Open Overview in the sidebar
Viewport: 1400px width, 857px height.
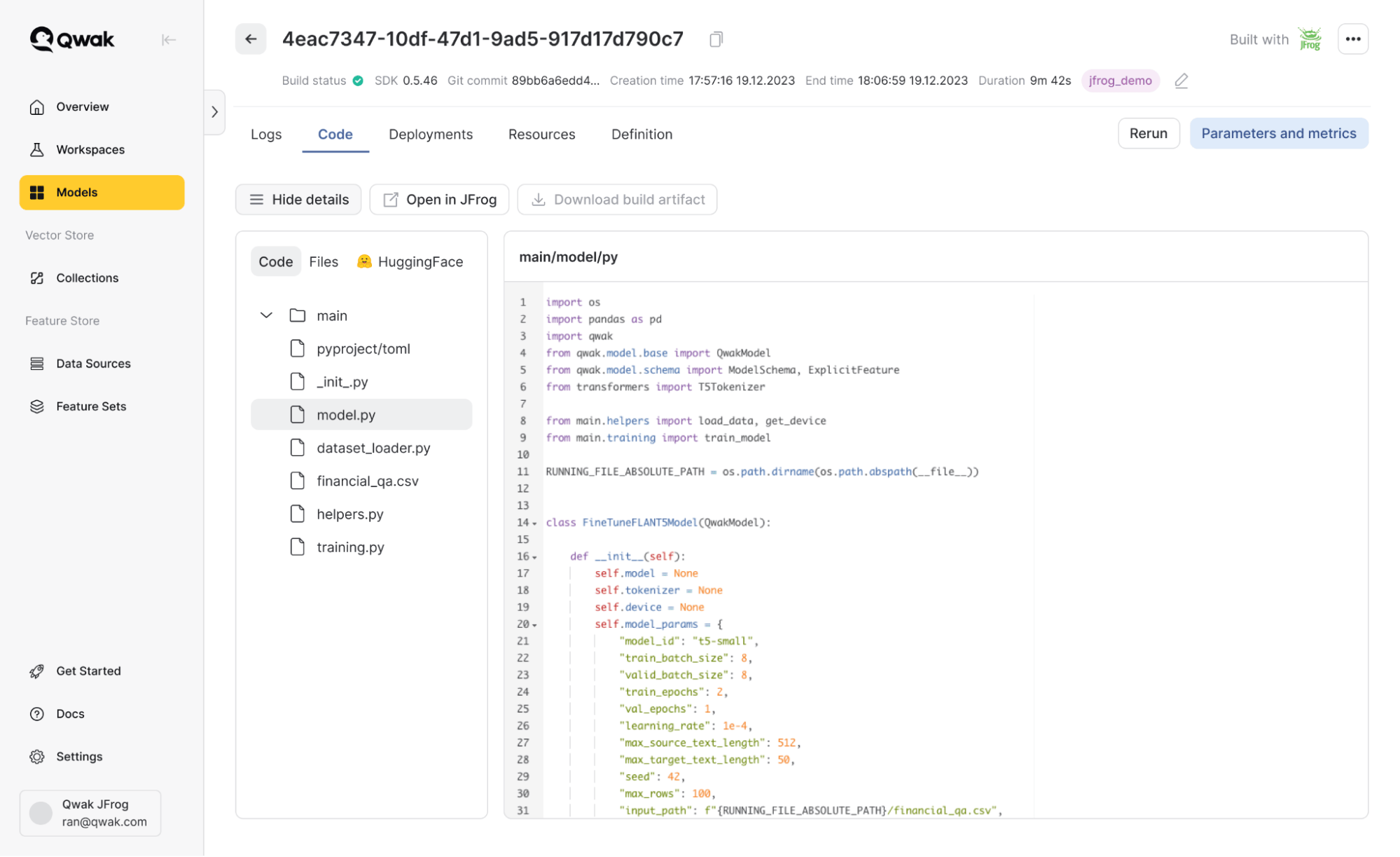point(102,107)
